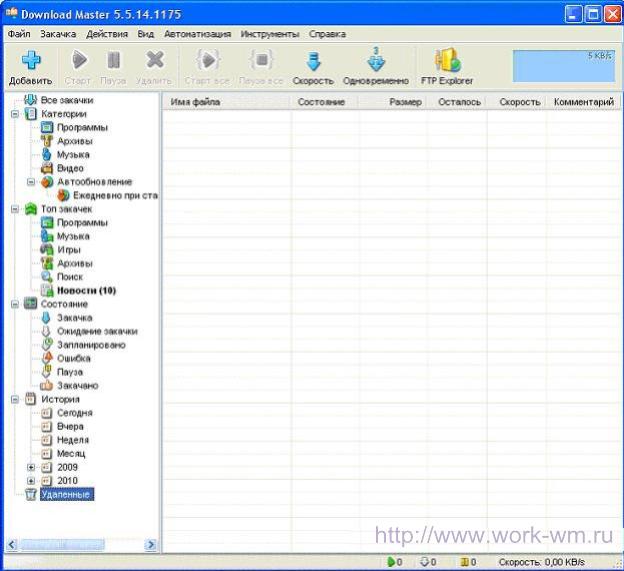Click the active downloads counter in the status bar

point(394,562)
